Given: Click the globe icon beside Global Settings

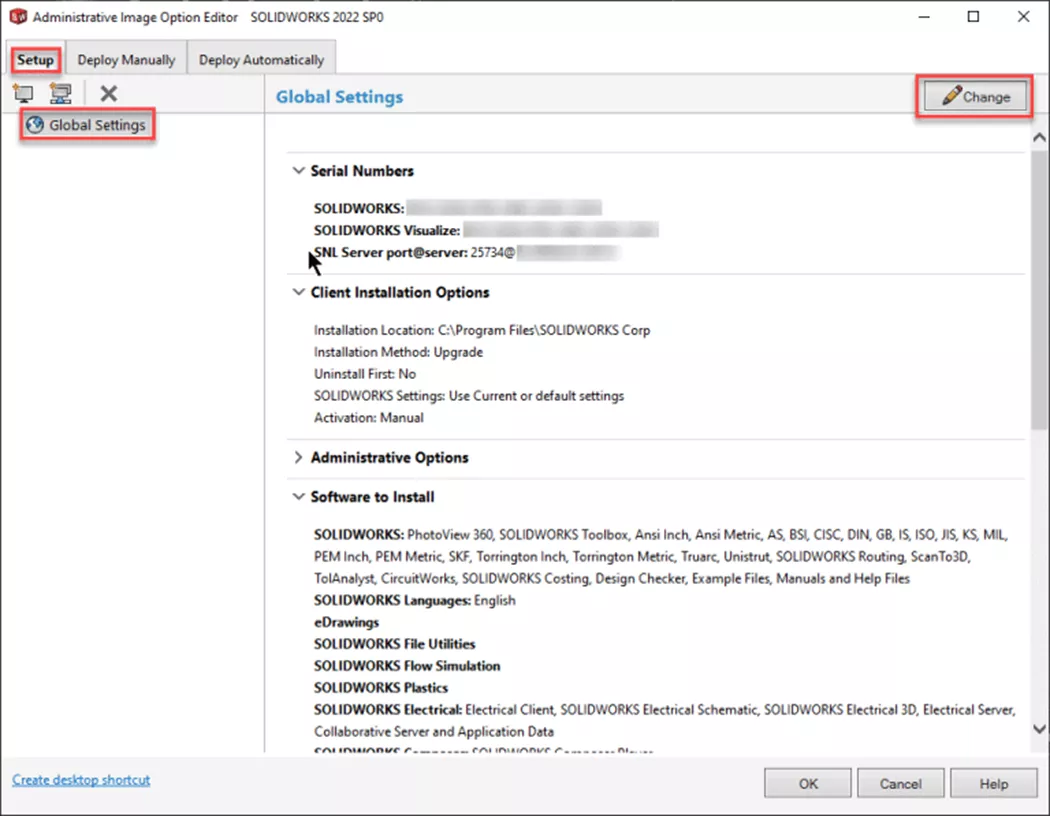Looking at the screenshot, I should point(35,125).
